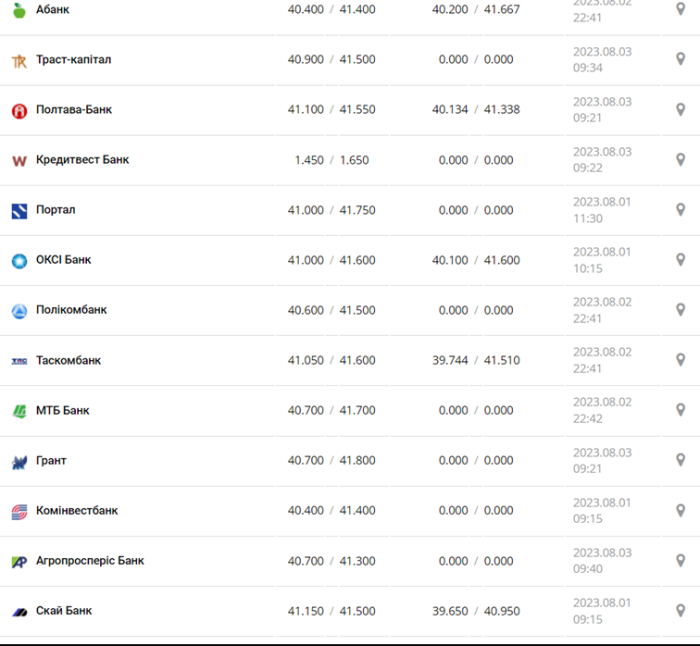This screenshot has height=646, width=700.
Task: Click the ОКСІ Банк update date
Action: click(602, 260)
